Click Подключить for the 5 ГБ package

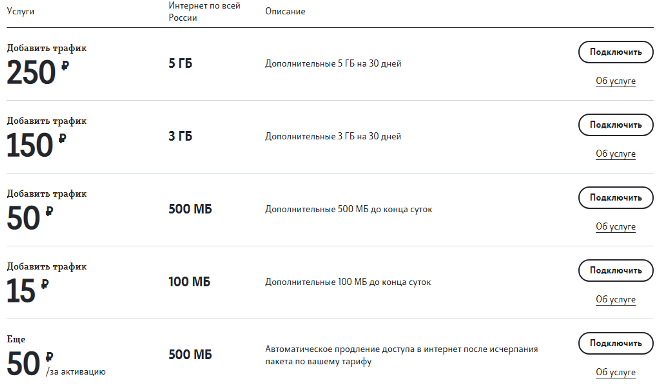pyautogui.click(x=615, y=52)
